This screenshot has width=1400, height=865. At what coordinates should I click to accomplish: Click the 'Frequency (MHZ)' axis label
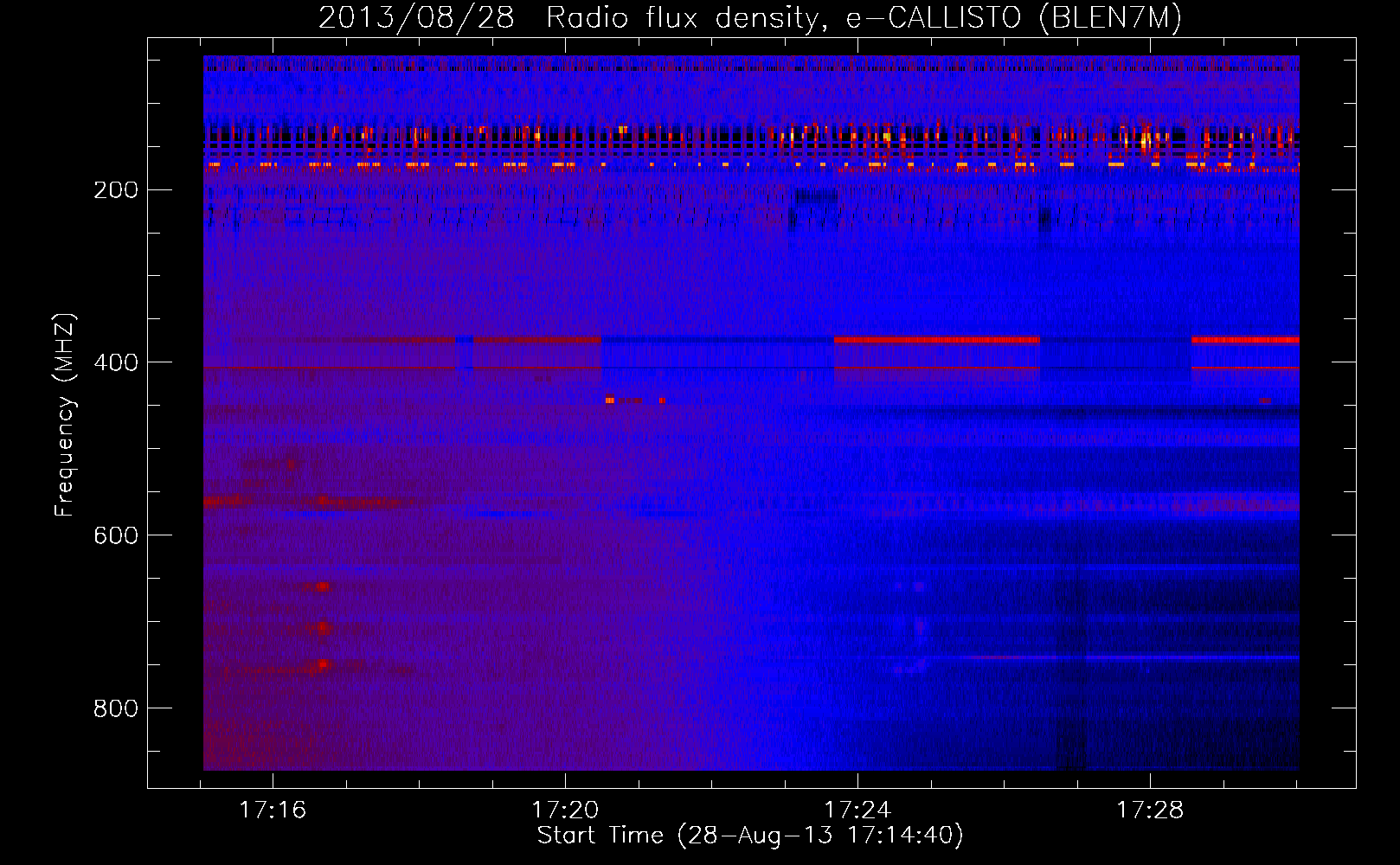[x=65, y=415]
